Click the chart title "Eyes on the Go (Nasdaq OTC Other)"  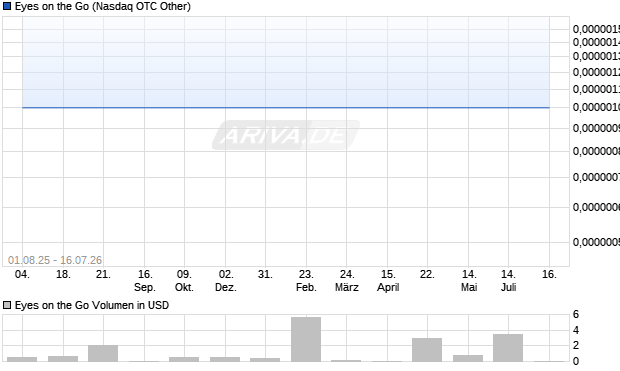[102, 6]
